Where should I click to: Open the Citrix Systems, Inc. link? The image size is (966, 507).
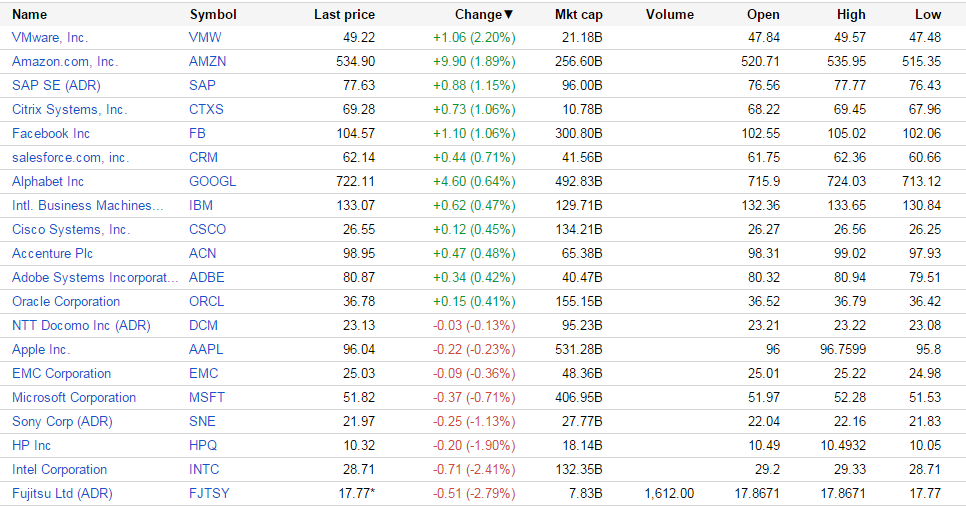(x=69, y=109)
